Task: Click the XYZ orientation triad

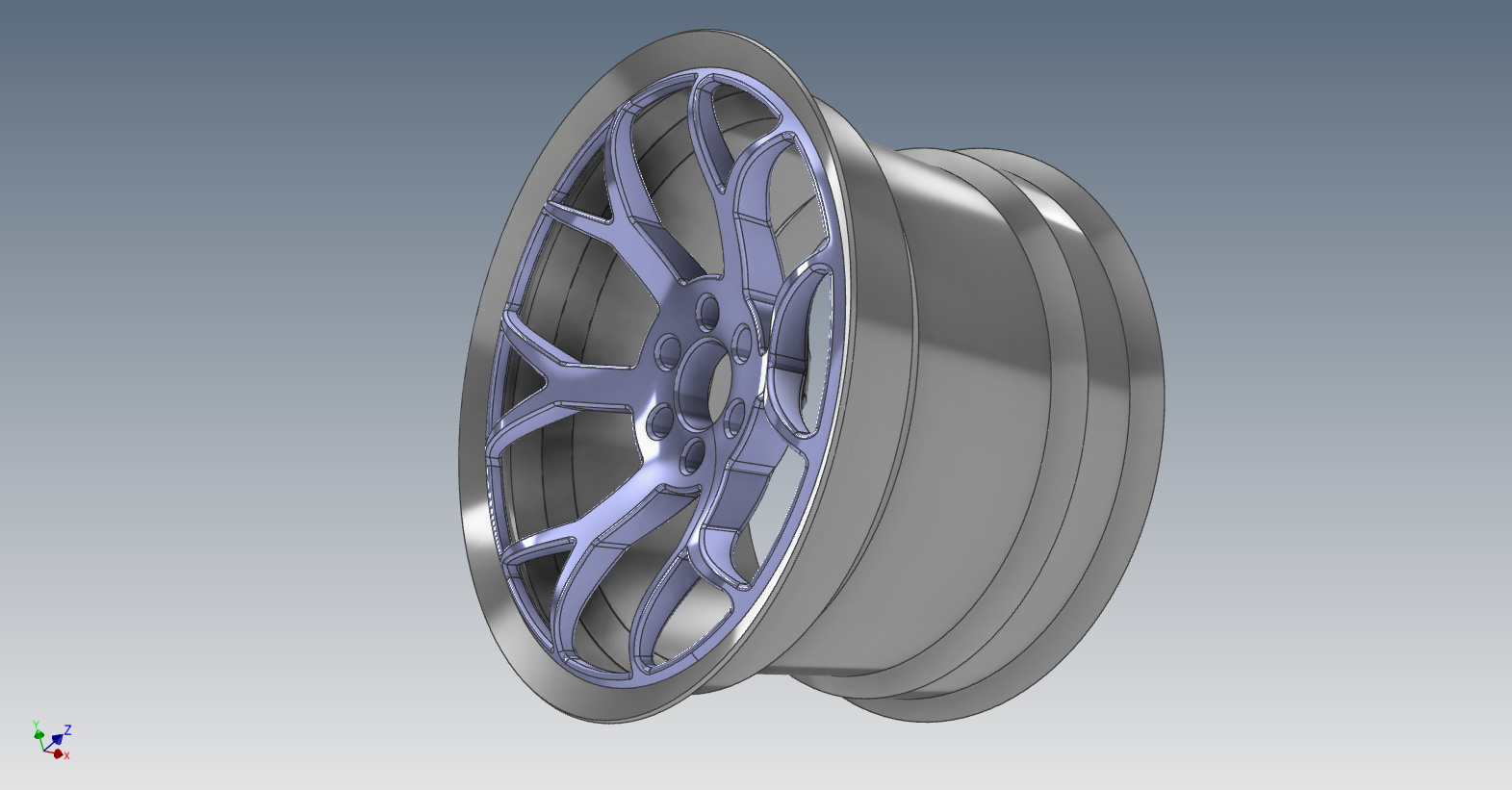Action: coord(52,740)
